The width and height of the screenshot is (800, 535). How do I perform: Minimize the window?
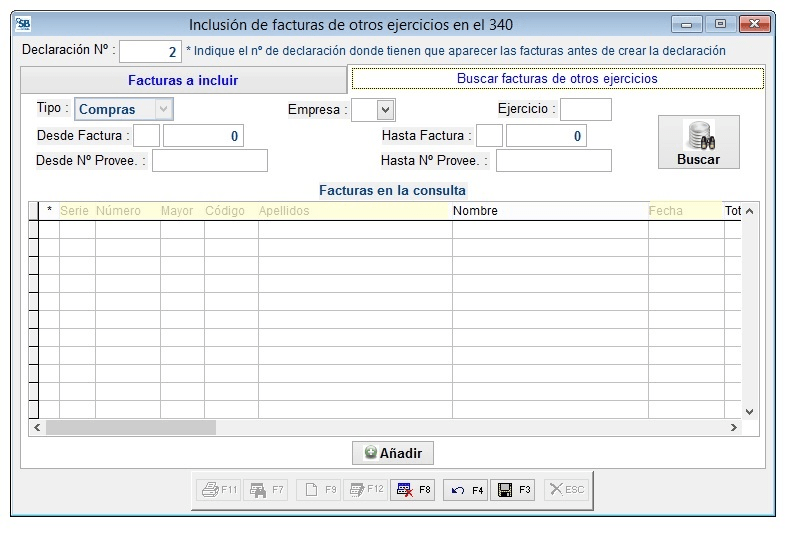click(x=687, y=24)
